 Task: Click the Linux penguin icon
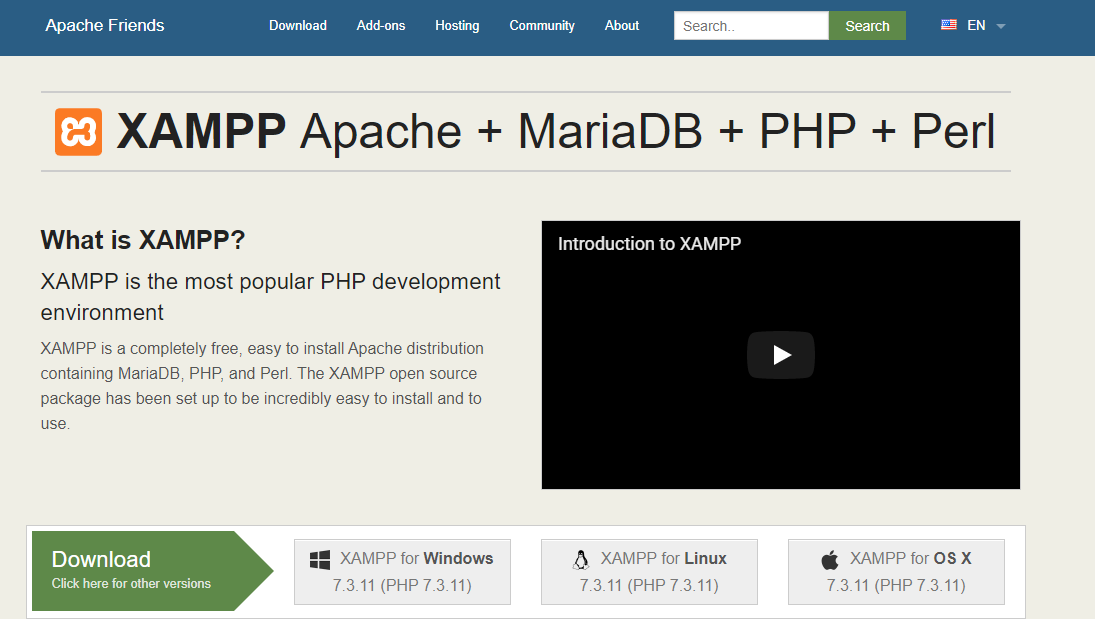[580, 558]
